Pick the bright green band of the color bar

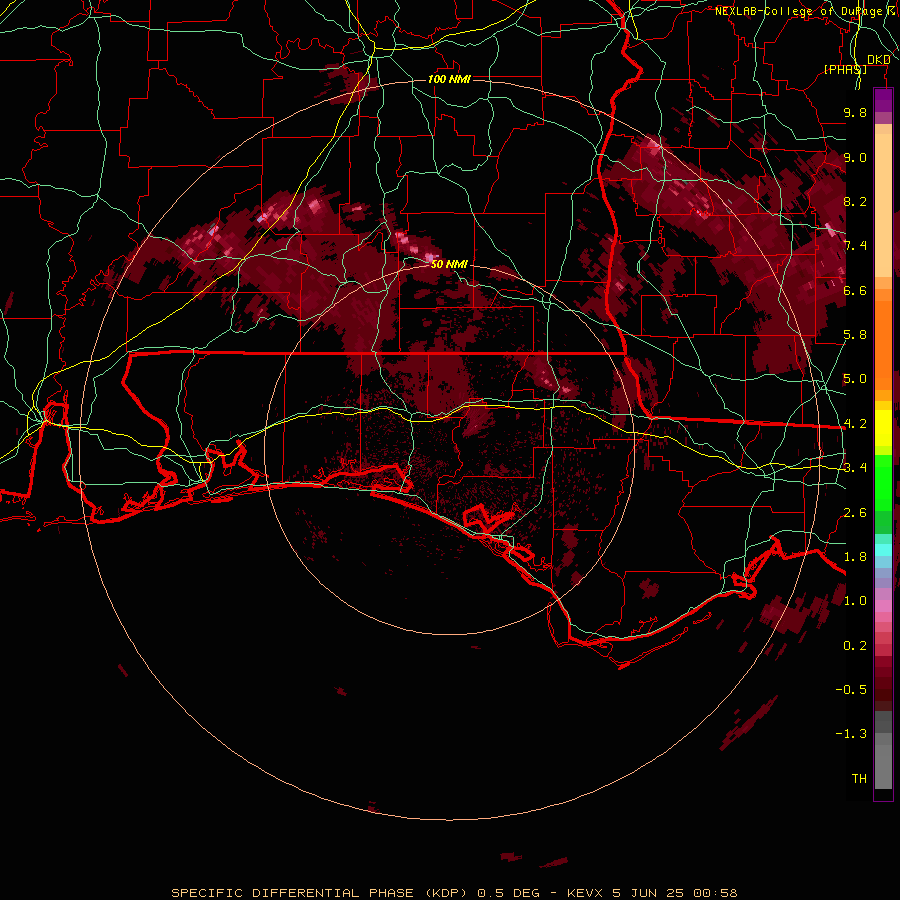pyautogui.click(x=883, y=483)
